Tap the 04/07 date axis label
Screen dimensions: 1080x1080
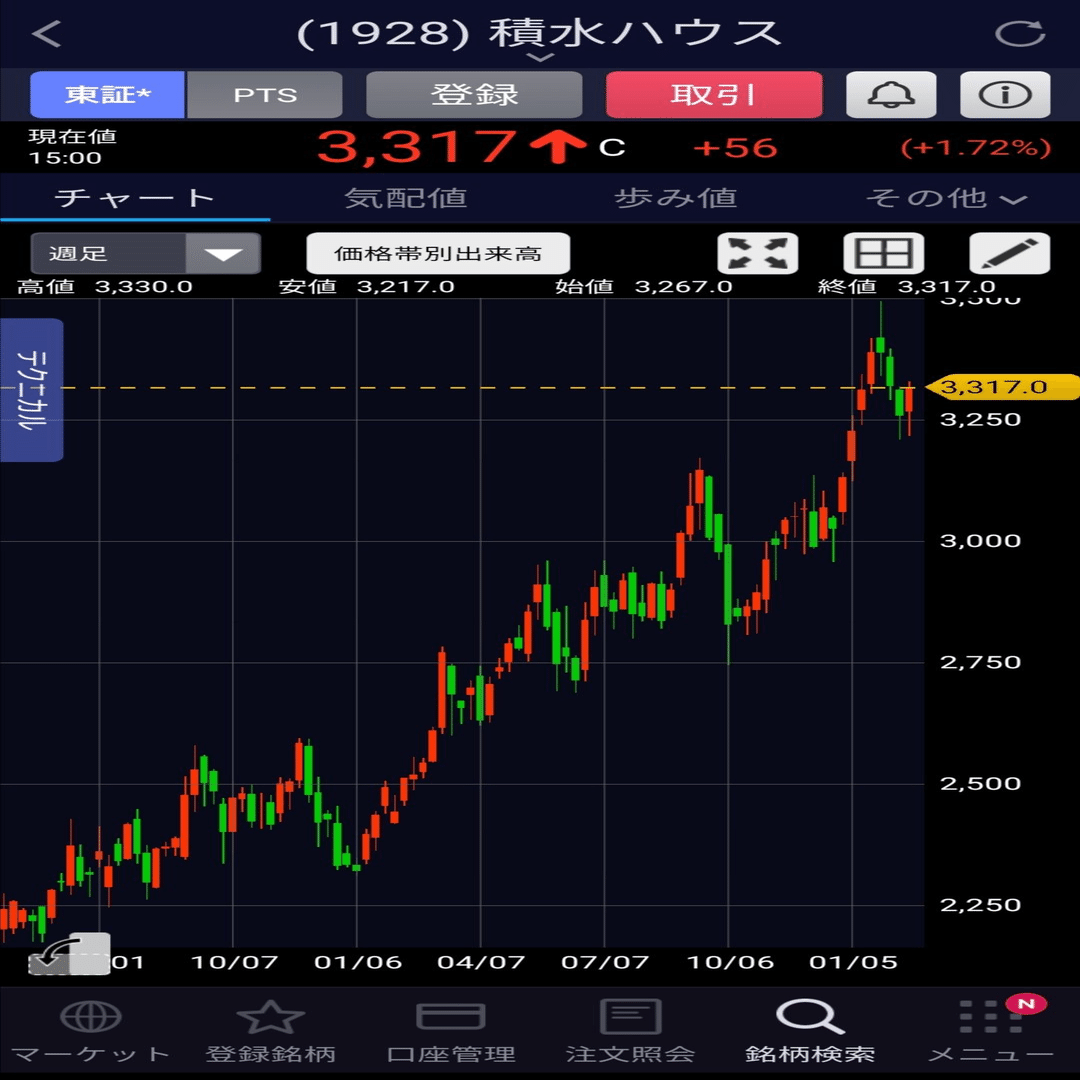coord(481,962)
